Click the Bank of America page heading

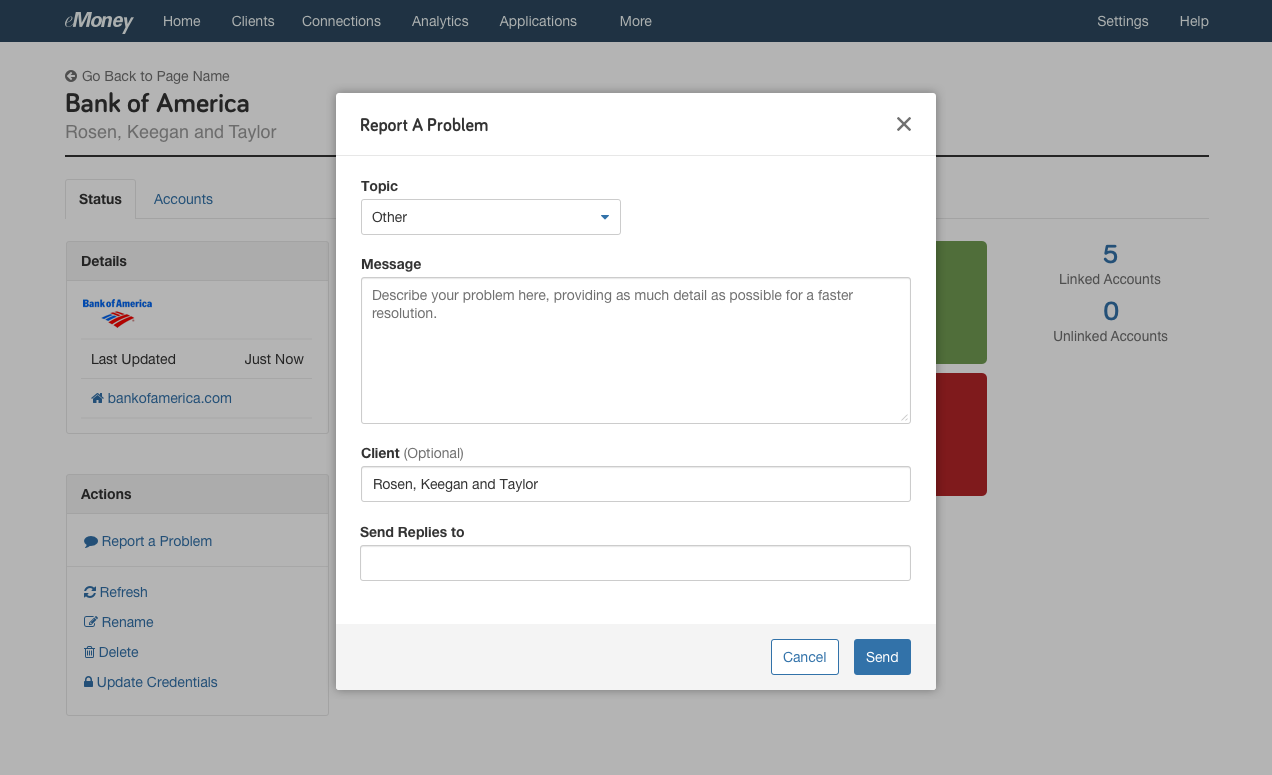point(157,103)
